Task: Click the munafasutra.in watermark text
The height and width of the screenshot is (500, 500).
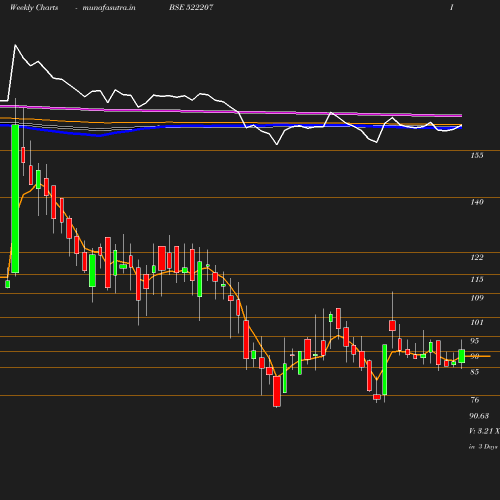Action: coord(109,8)
